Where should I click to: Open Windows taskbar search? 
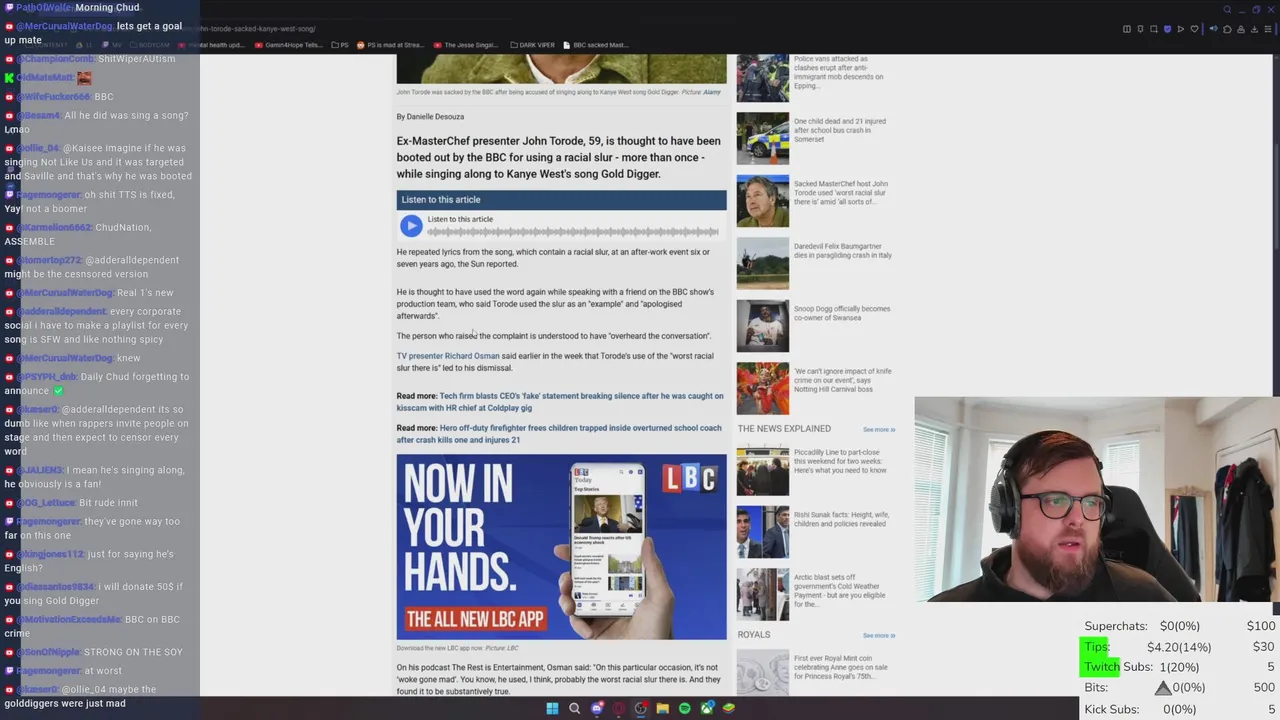click(574, 708)
